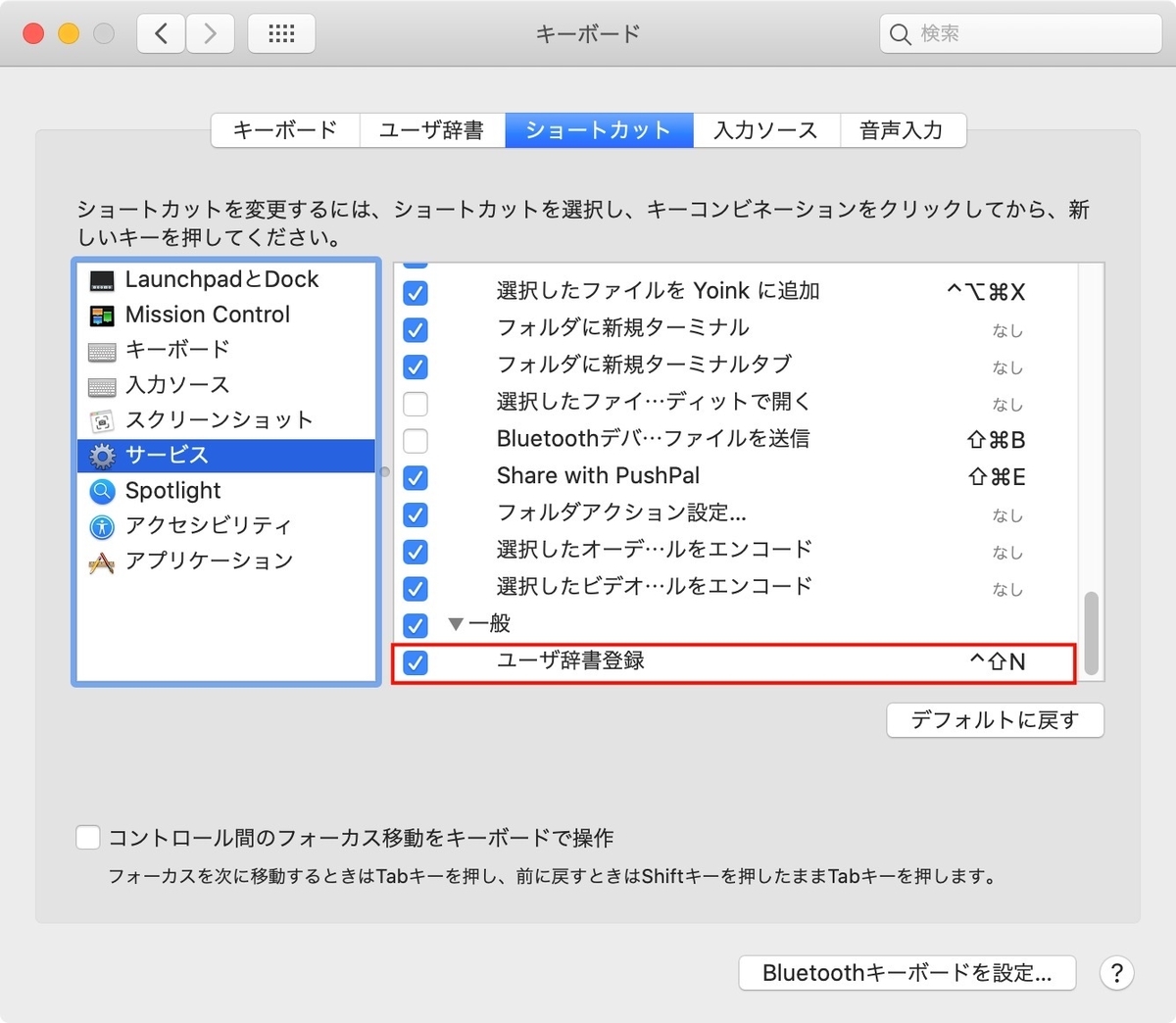Switch to the 音声入力 tab
The image size is (1176, 1023).
pyautogui.click(x=902, y=129)
